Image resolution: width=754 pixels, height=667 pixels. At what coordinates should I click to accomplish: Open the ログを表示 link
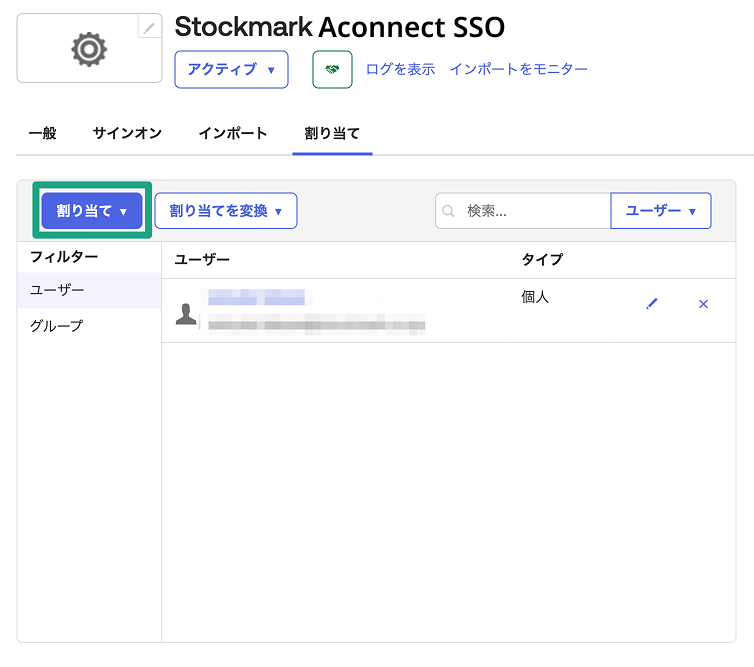tap(400, 69)
